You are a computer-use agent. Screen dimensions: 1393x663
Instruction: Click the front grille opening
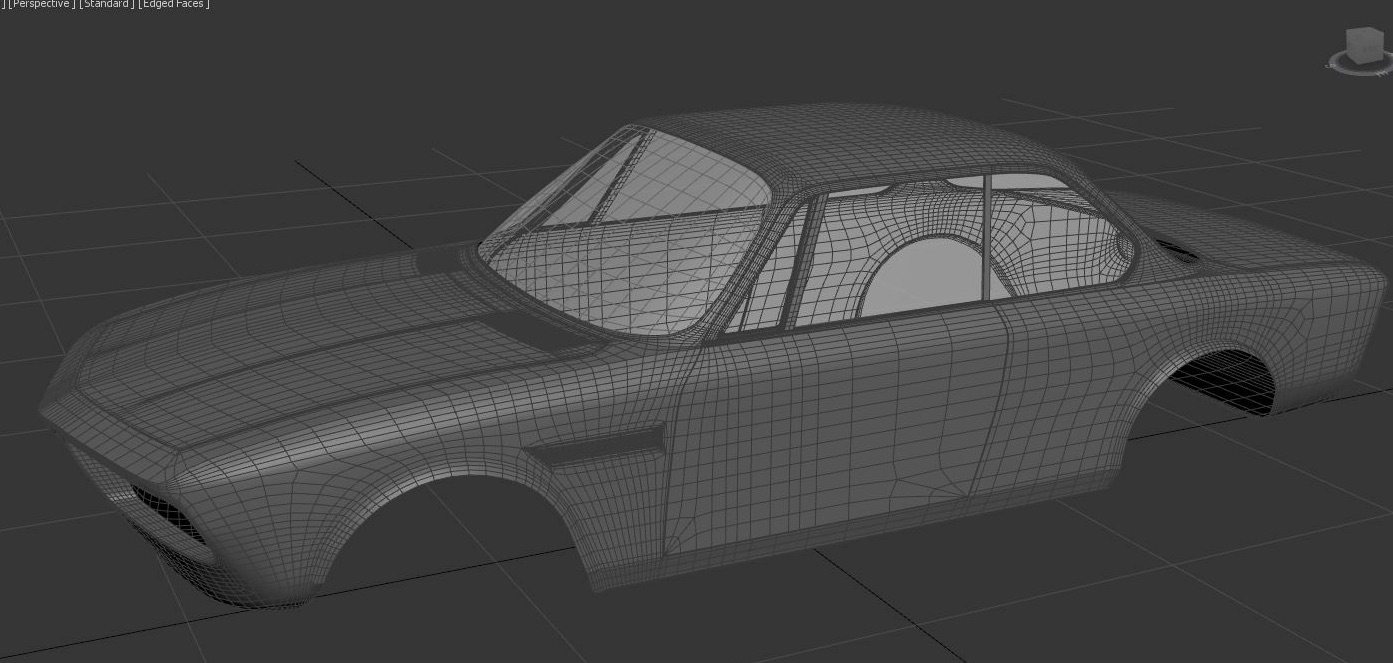(165, 512)
